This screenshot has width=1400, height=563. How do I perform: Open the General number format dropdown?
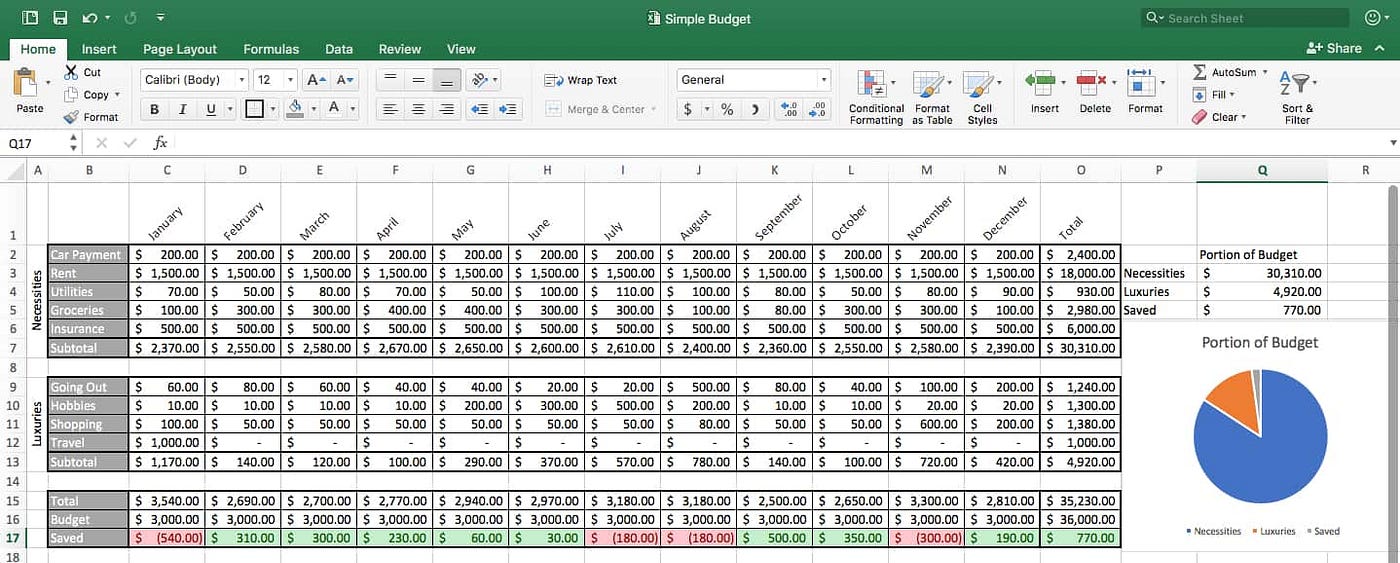point(824,80)
